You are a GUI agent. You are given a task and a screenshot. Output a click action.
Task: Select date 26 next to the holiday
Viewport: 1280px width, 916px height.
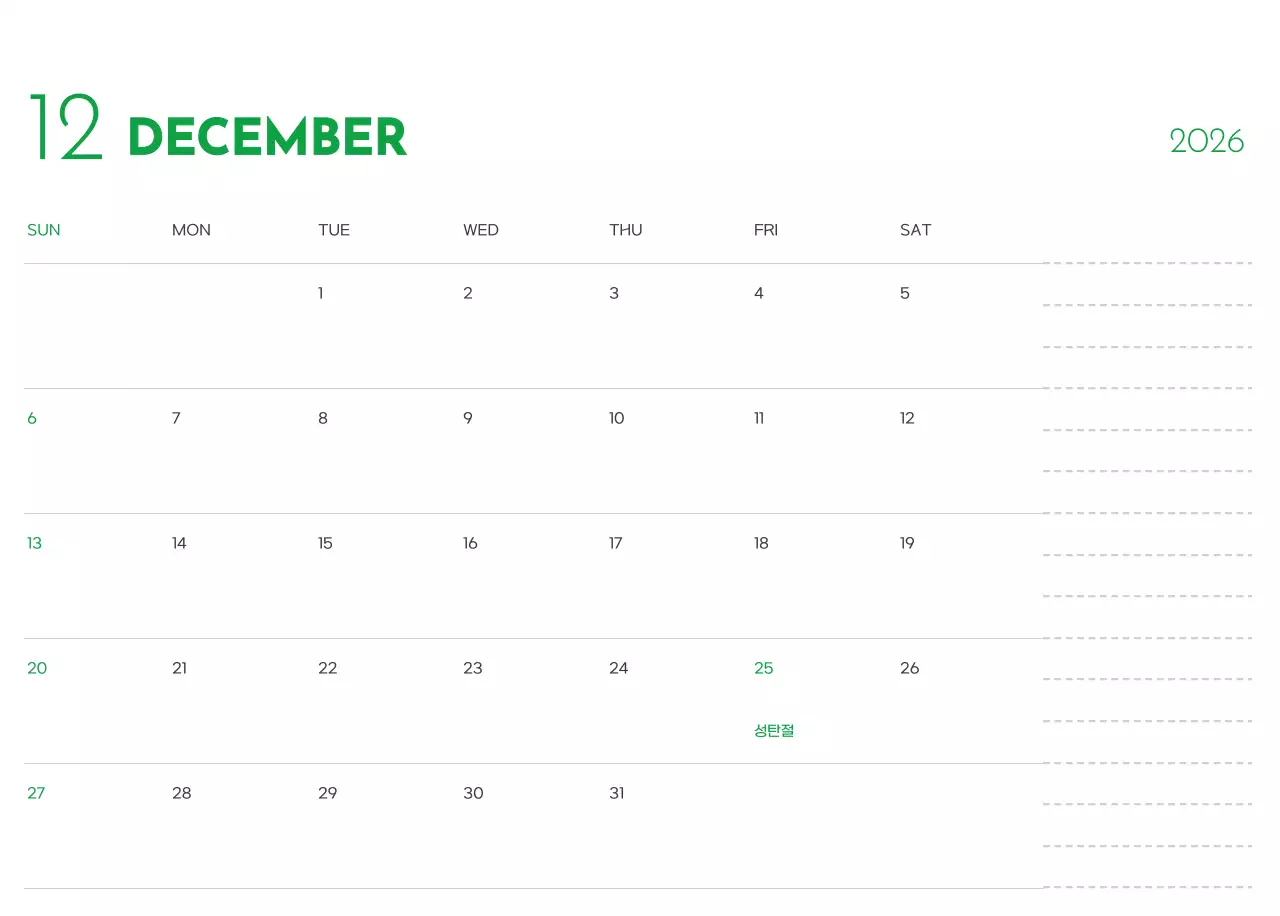click(909, 668)
